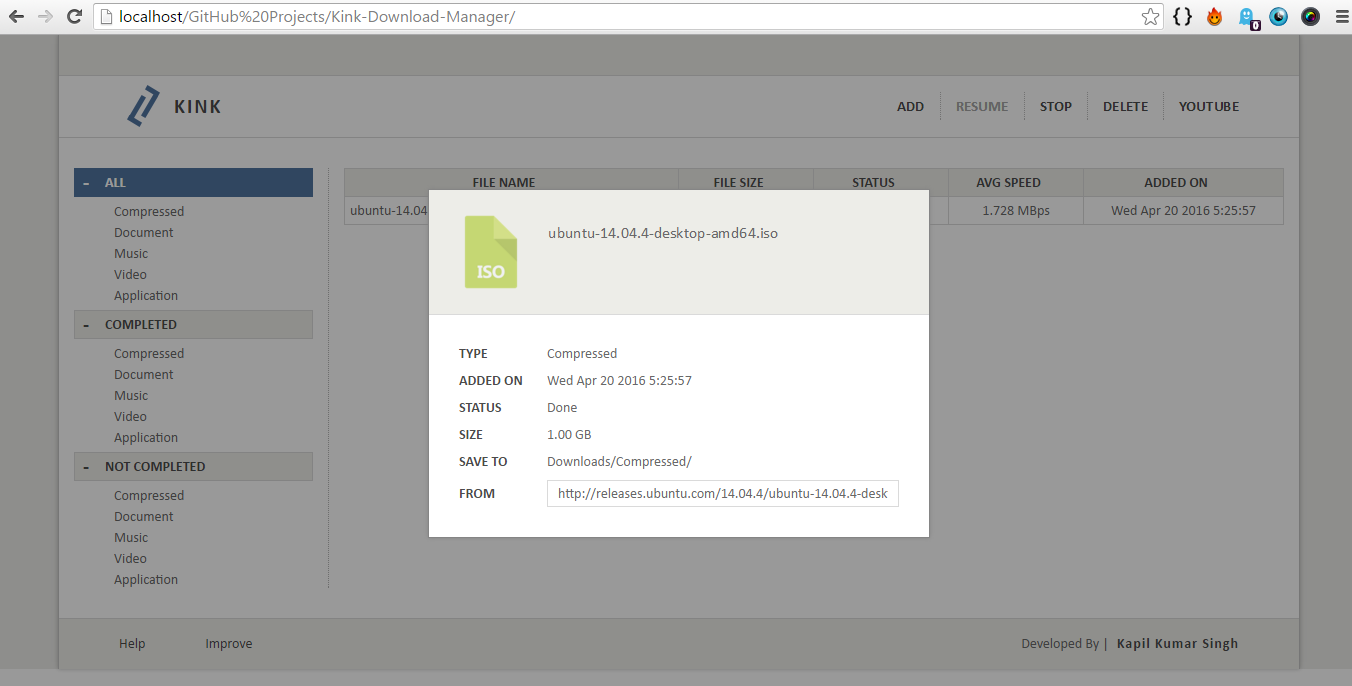
Task: Click the Downloads/Compressed/ save path
Action: (619, 461)
